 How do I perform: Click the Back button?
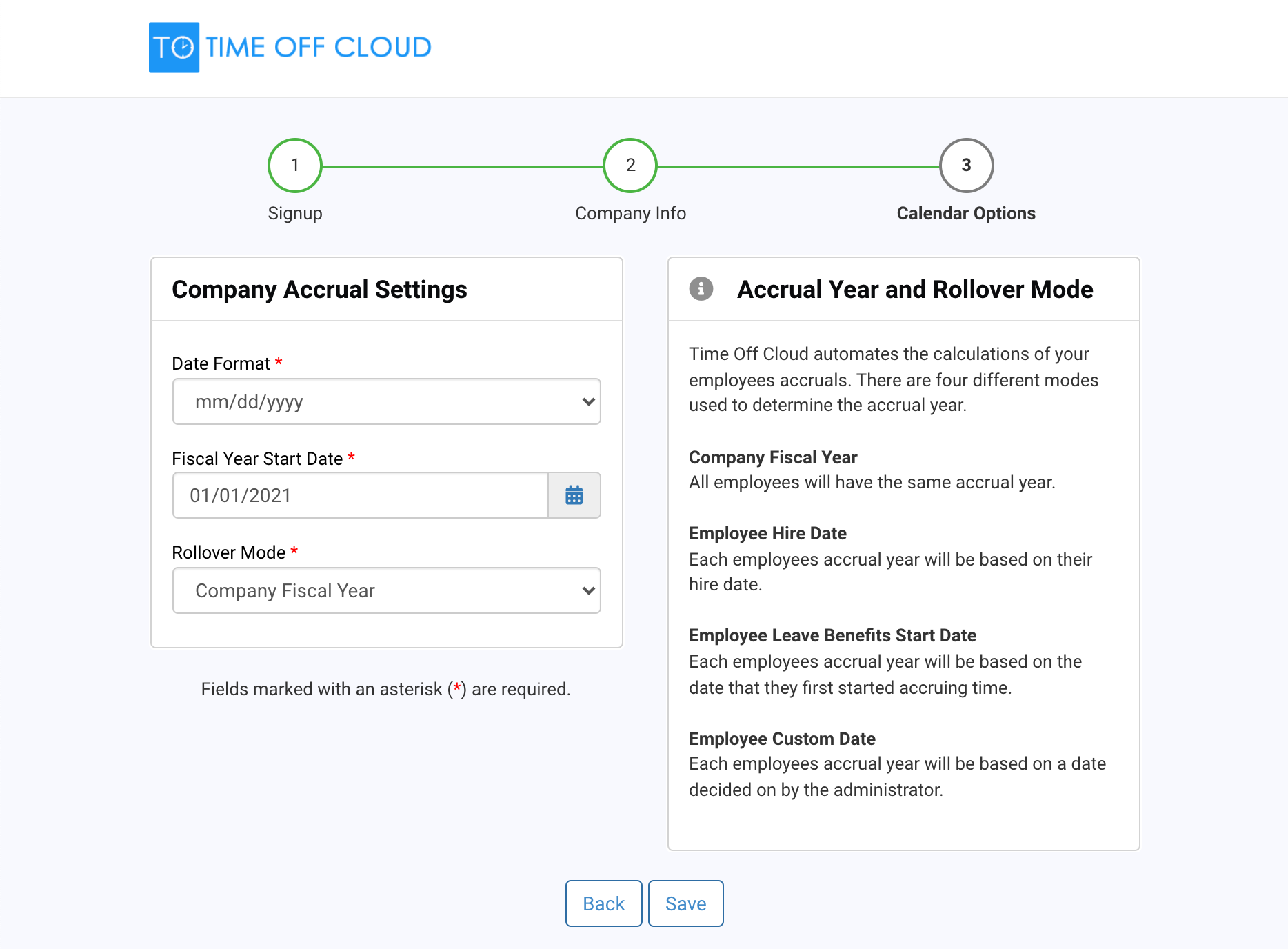pyautogui.click(x=603, y=903)
